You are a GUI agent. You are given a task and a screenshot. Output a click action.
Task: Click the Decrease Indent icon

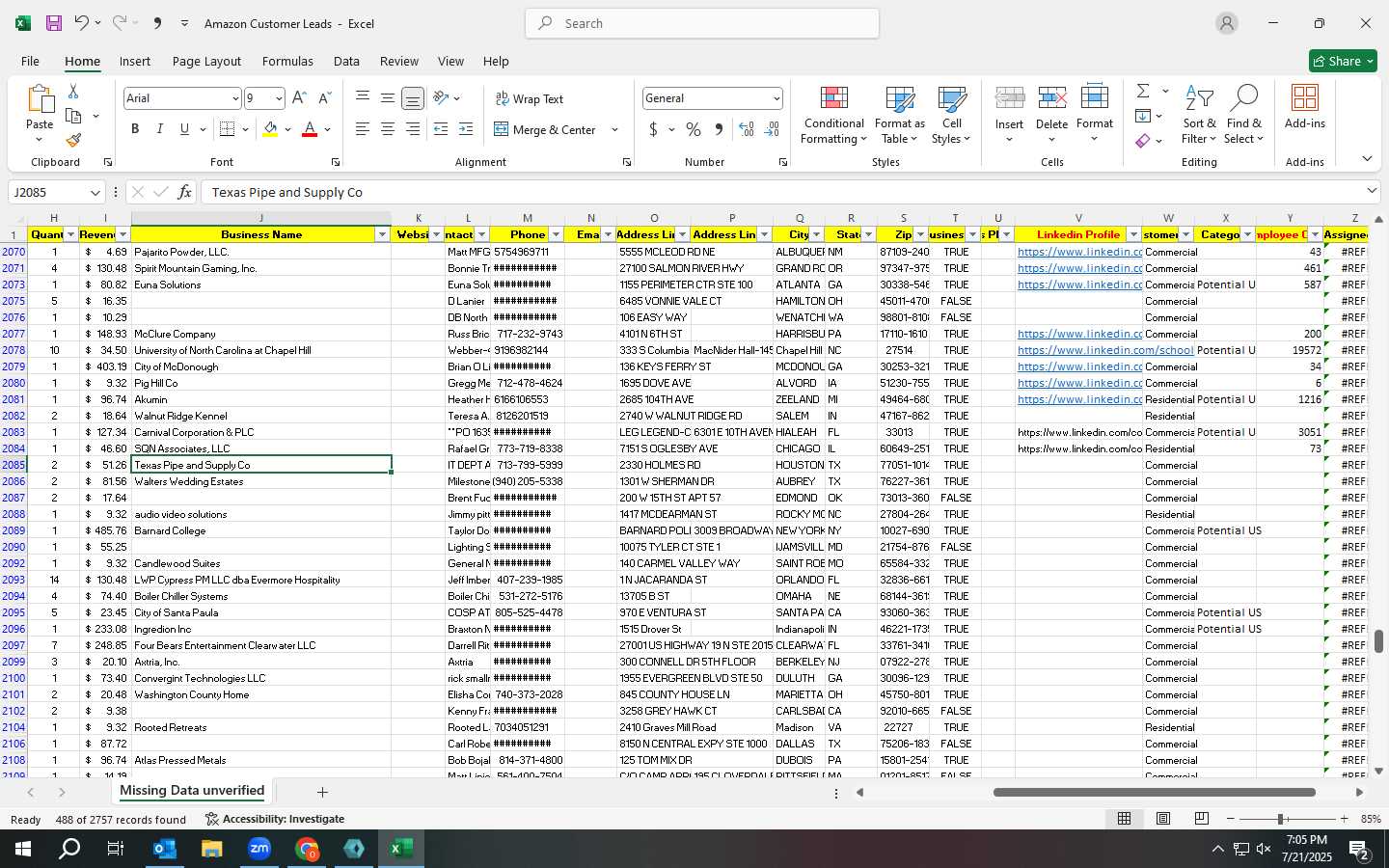[441, 129]
